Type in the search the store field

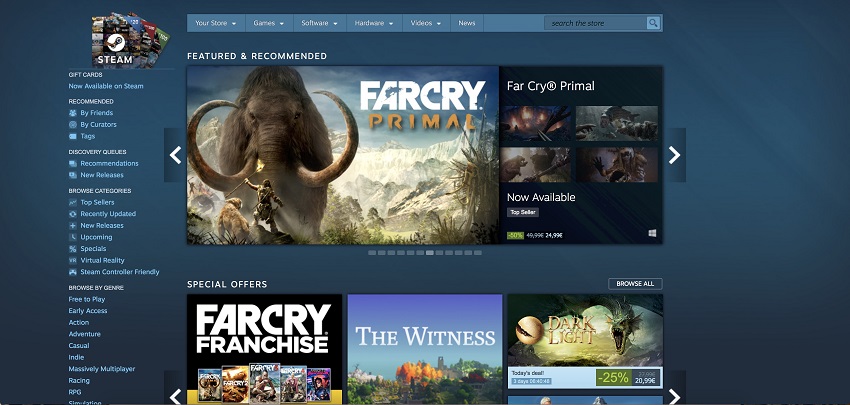[595, 23]
